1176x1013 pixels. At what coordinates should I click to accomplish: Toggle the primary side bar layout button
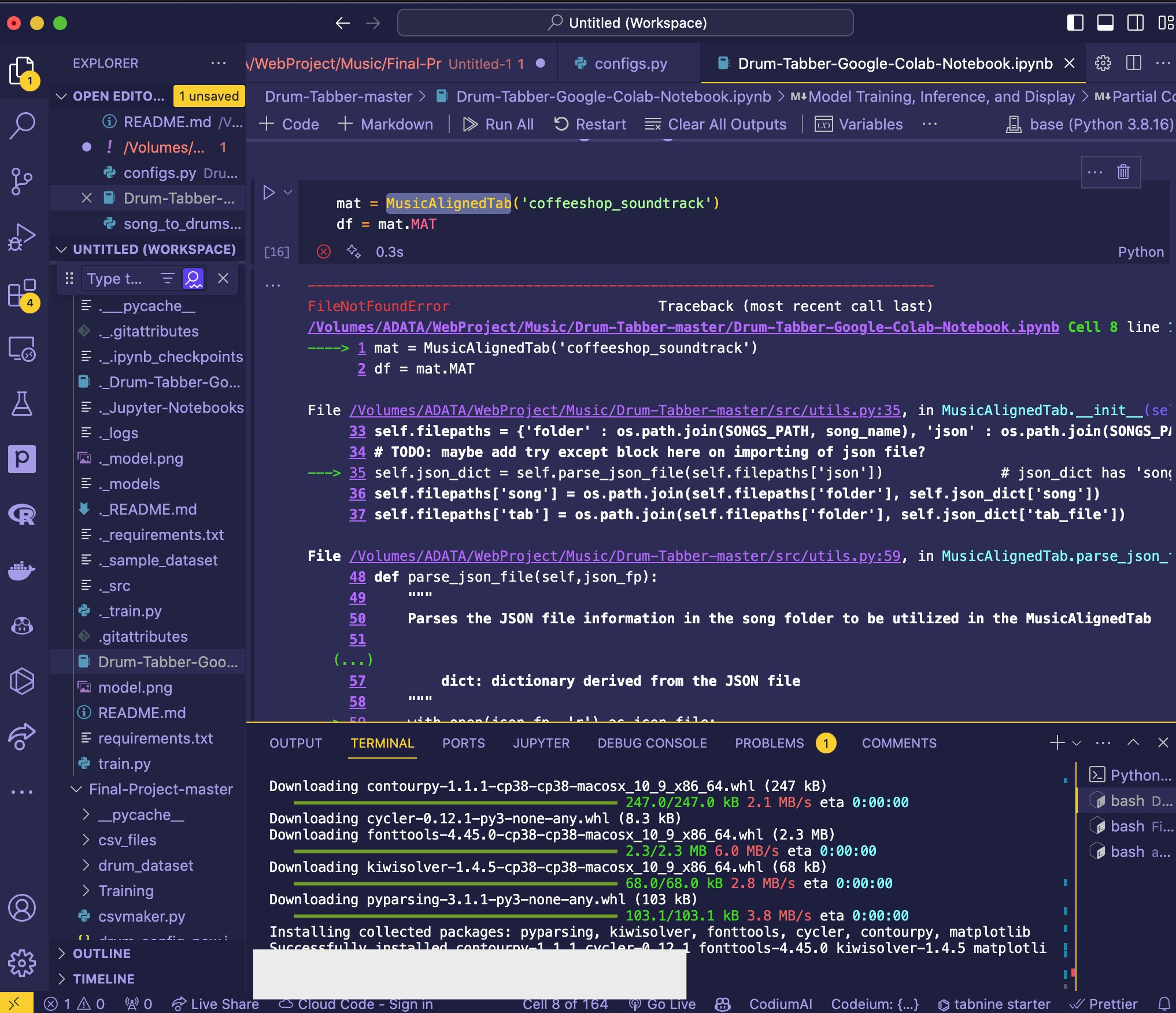pos(1075,23)
